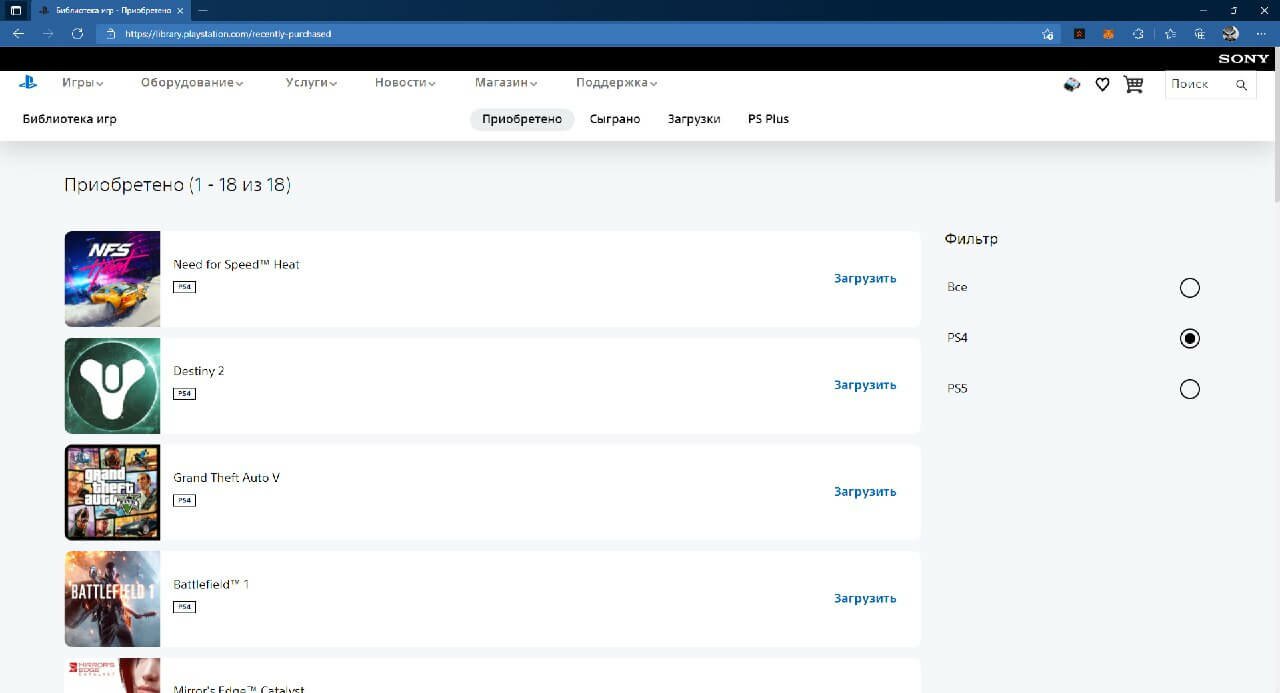Expand the Поддержка menu
Viewport: 1280px width, 693px height.
coord(617,83)
